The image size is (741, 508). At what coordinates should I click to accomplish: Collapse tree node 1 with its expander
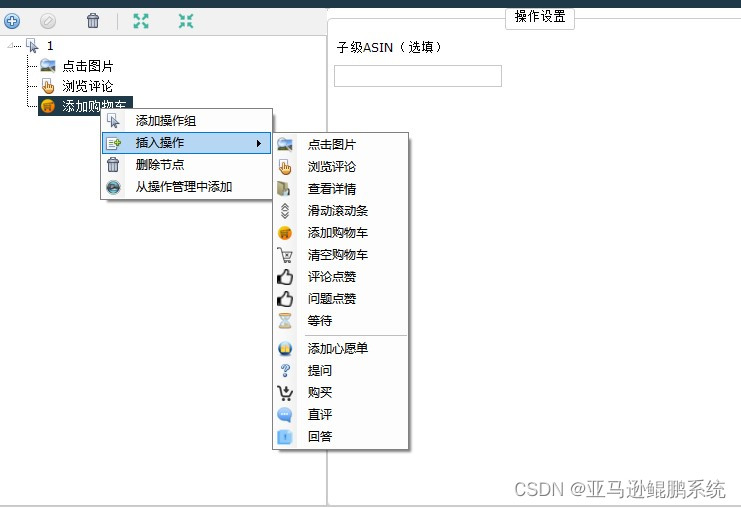coord(10,46)
